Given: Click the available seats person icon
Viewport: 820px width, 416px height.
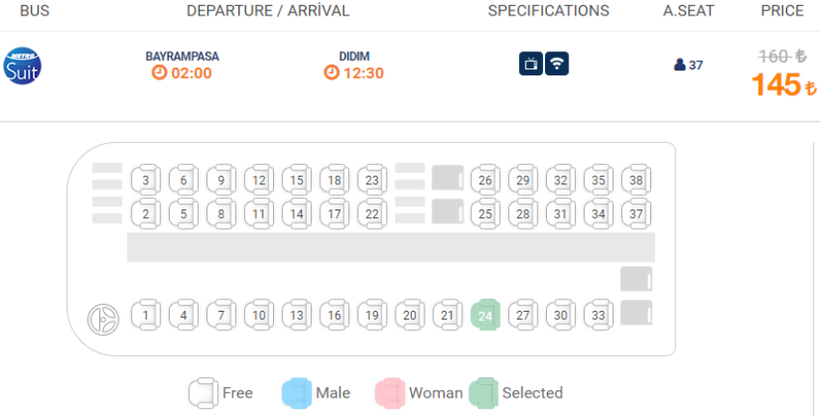Looking at the screenshot, I should tap(680, 65).
